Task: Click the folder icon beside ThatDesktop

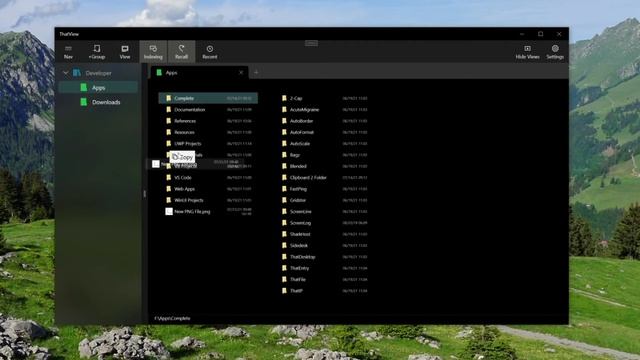Action: [x=284, y=257]
